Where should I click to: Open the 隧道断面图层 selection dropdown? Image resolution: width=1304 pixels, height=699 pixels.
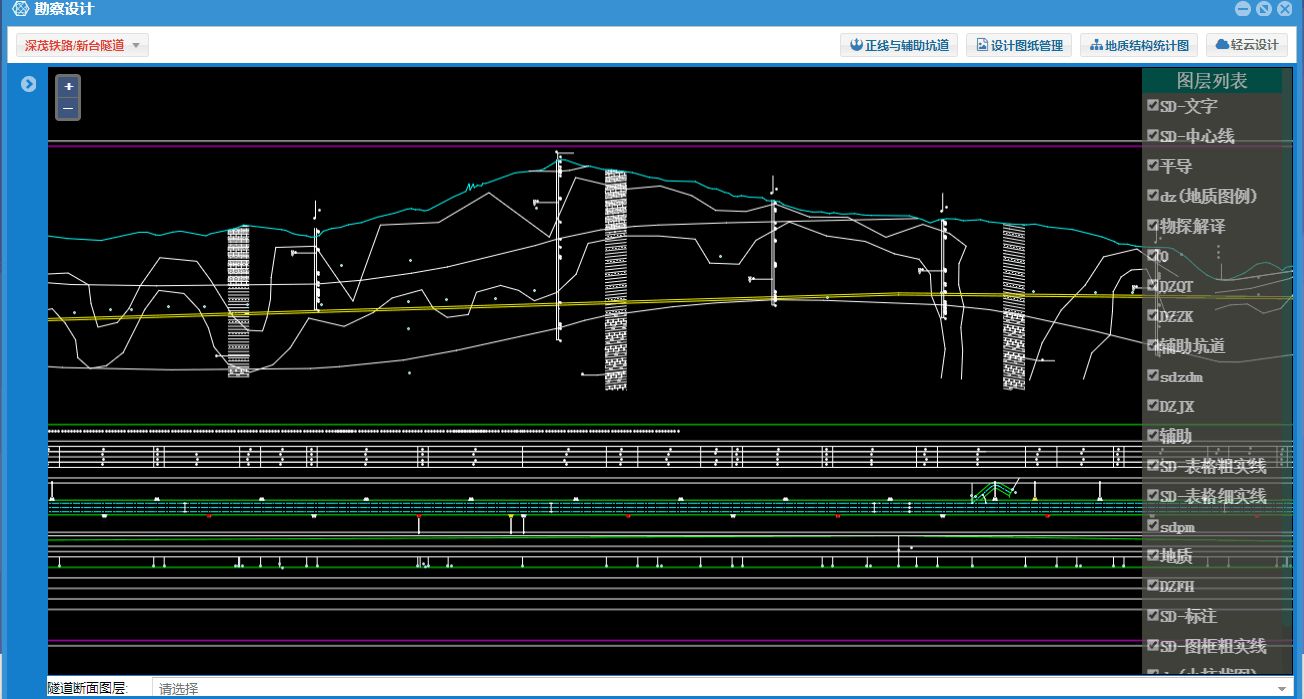click(x=720, y=688)
